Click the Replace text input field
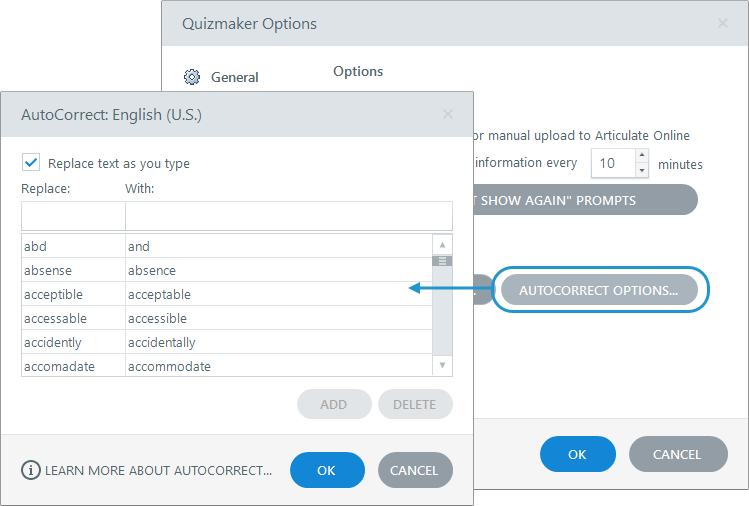The width and height of the screenshot is (749, 506). click(73, 216)
